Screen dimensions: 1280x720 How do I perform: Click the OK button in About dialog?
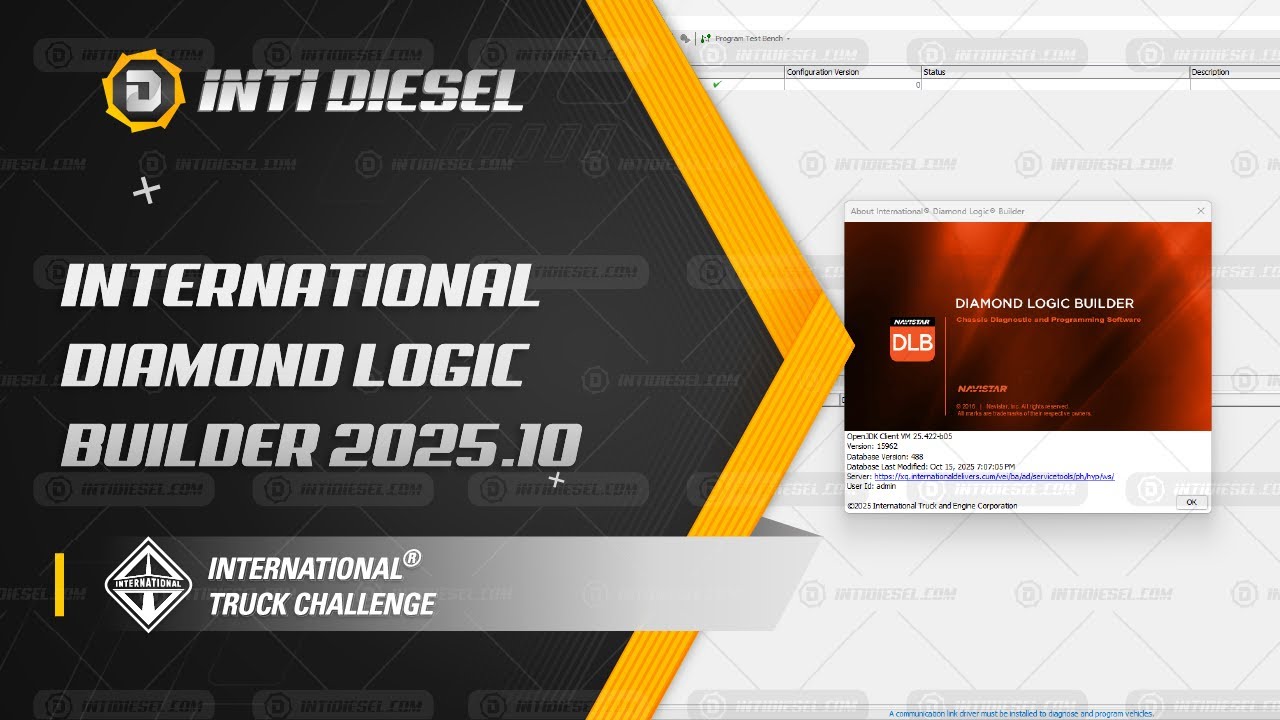coord(1191,502)
